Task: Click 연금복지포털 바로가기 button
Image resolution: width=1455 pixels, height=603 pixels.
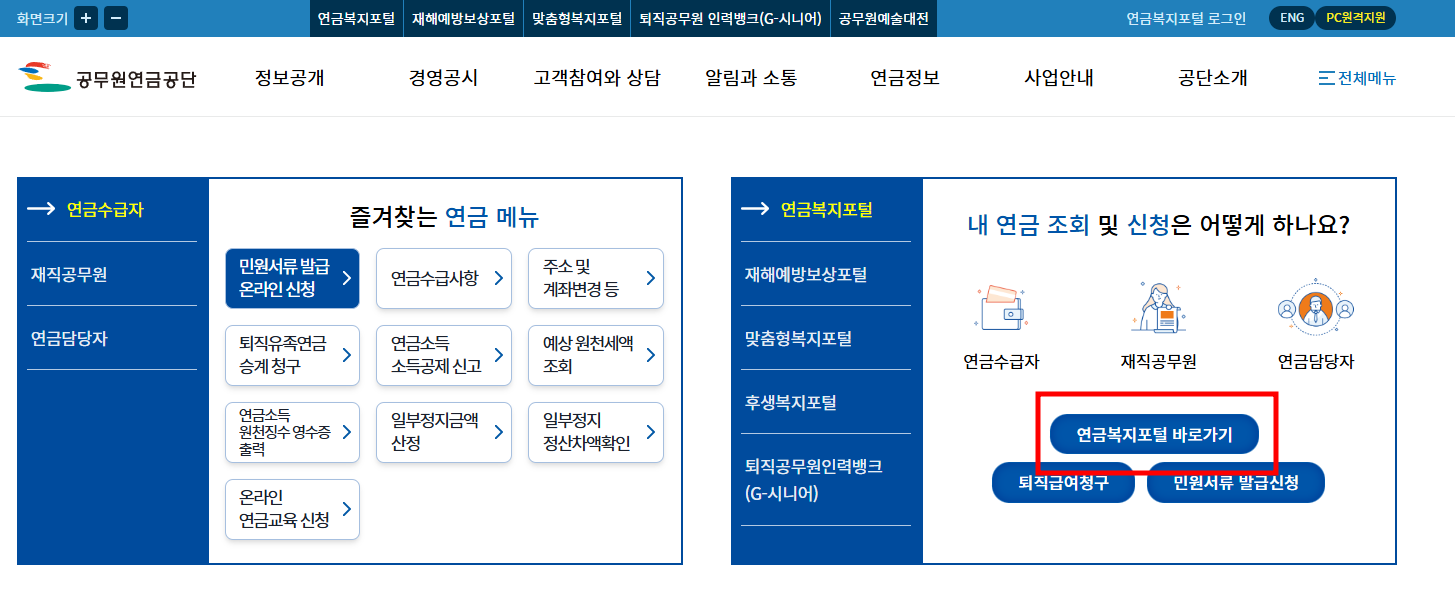Action: point(1154,434)
